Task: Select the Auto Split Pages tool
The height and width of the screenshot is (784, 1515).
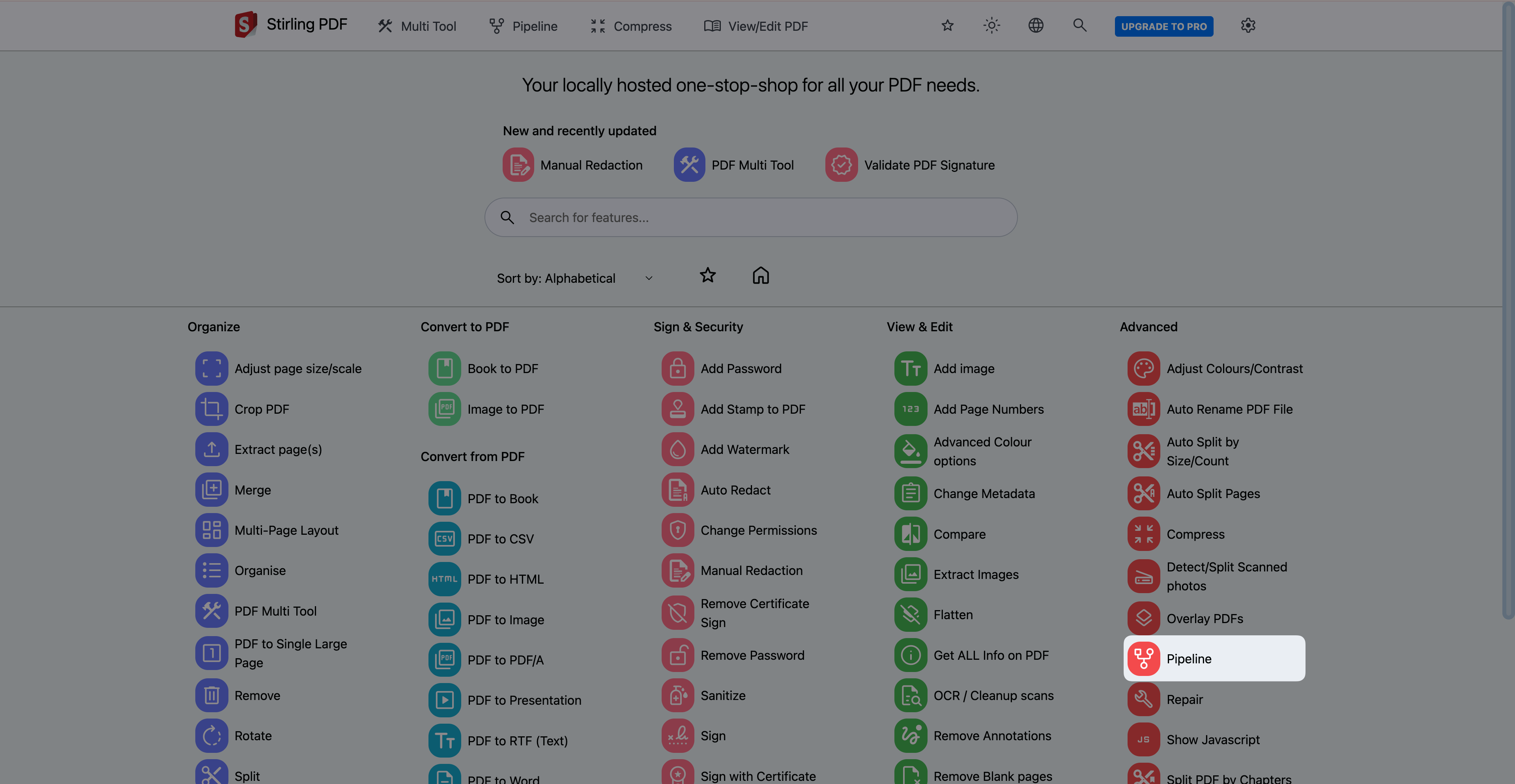Action: (x=1213, y=494)
